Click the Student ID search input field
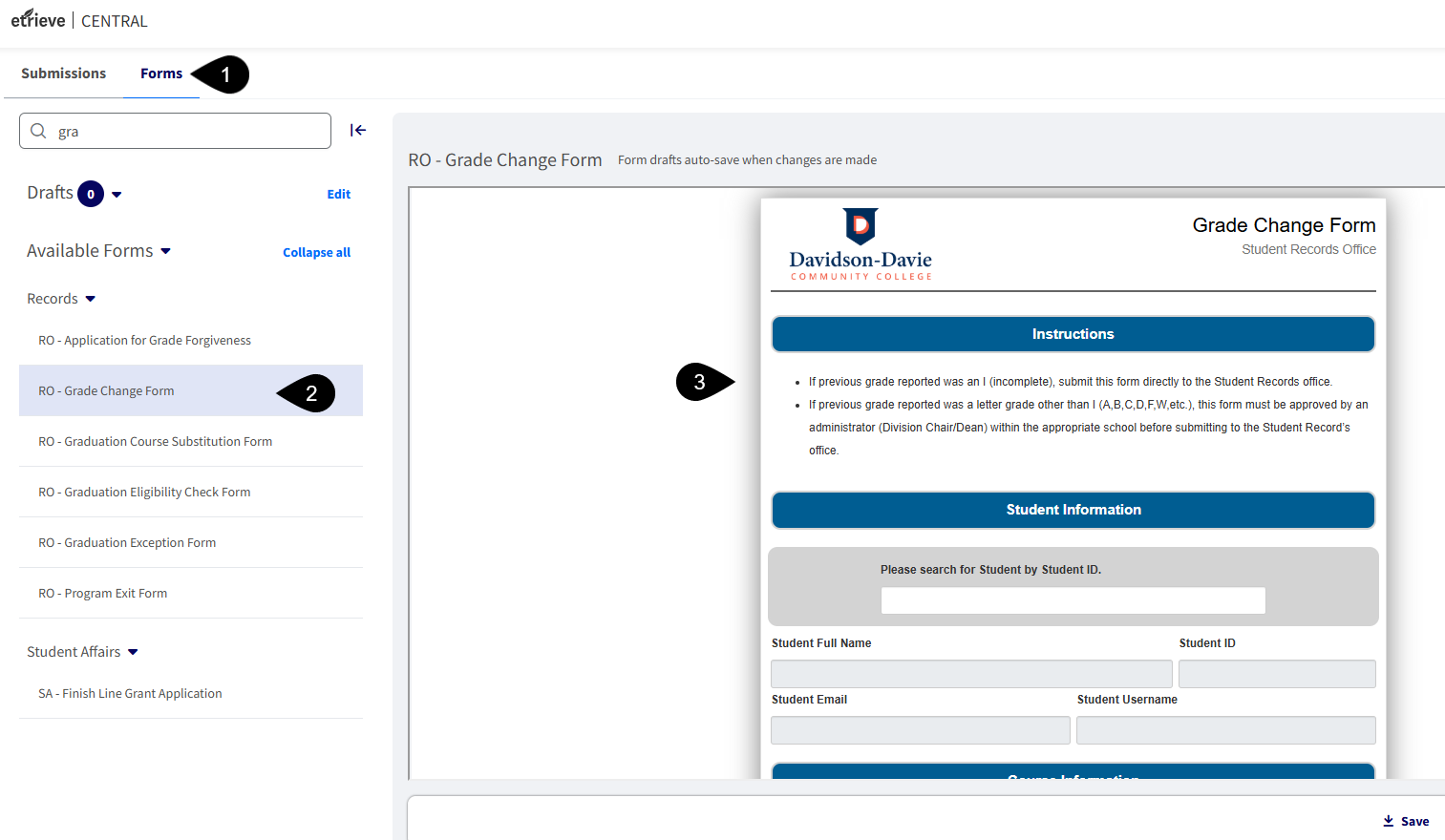Viewport: 1445px width, 840px height. pos(1073,600)
